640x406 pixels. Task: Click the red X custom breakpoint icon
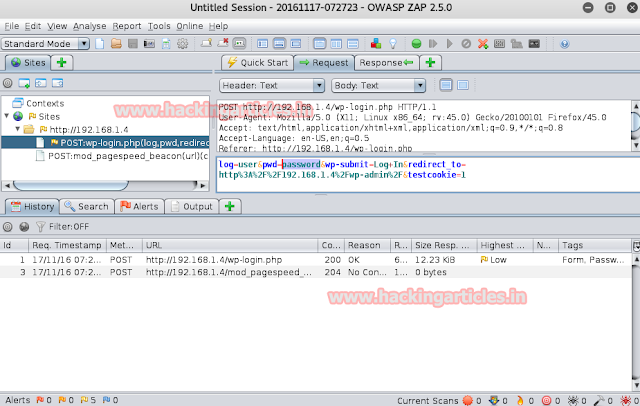483,44
